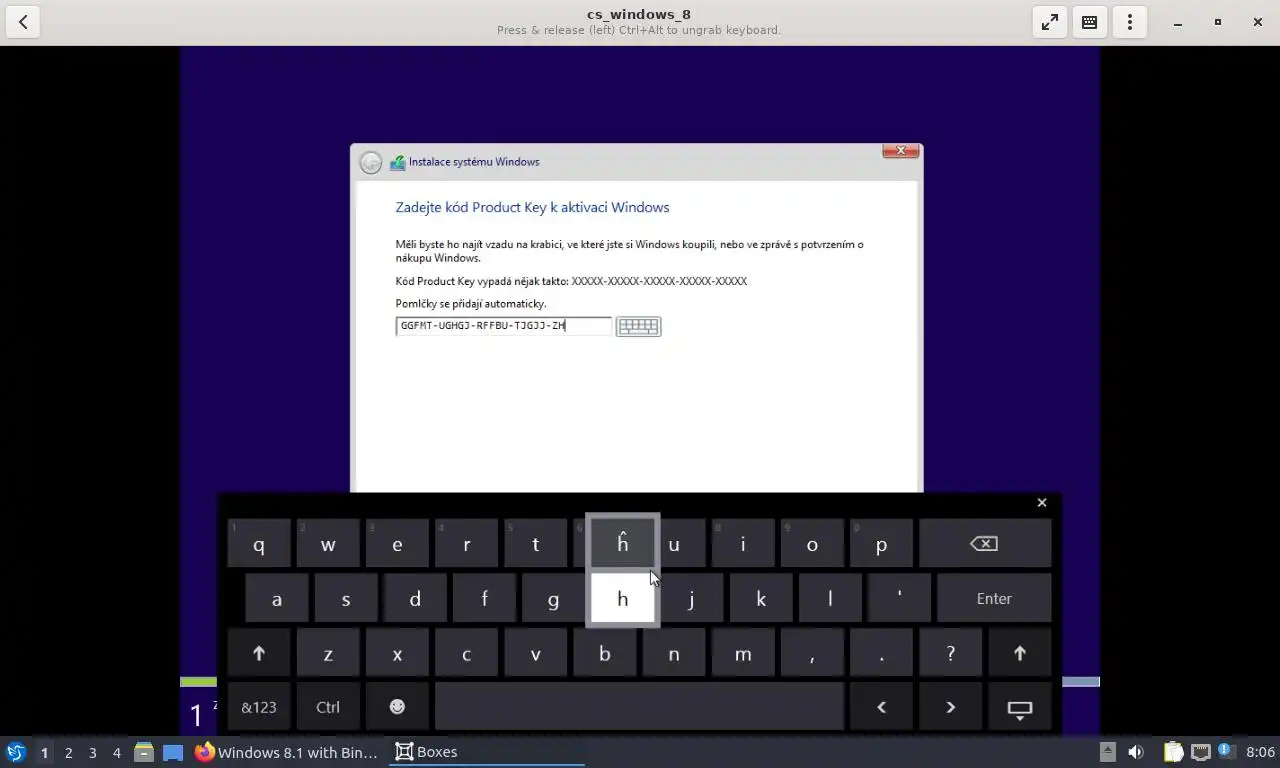Screen dimensions: 1280x768
Task: Tap the n key
Action: tap(674, 653)
